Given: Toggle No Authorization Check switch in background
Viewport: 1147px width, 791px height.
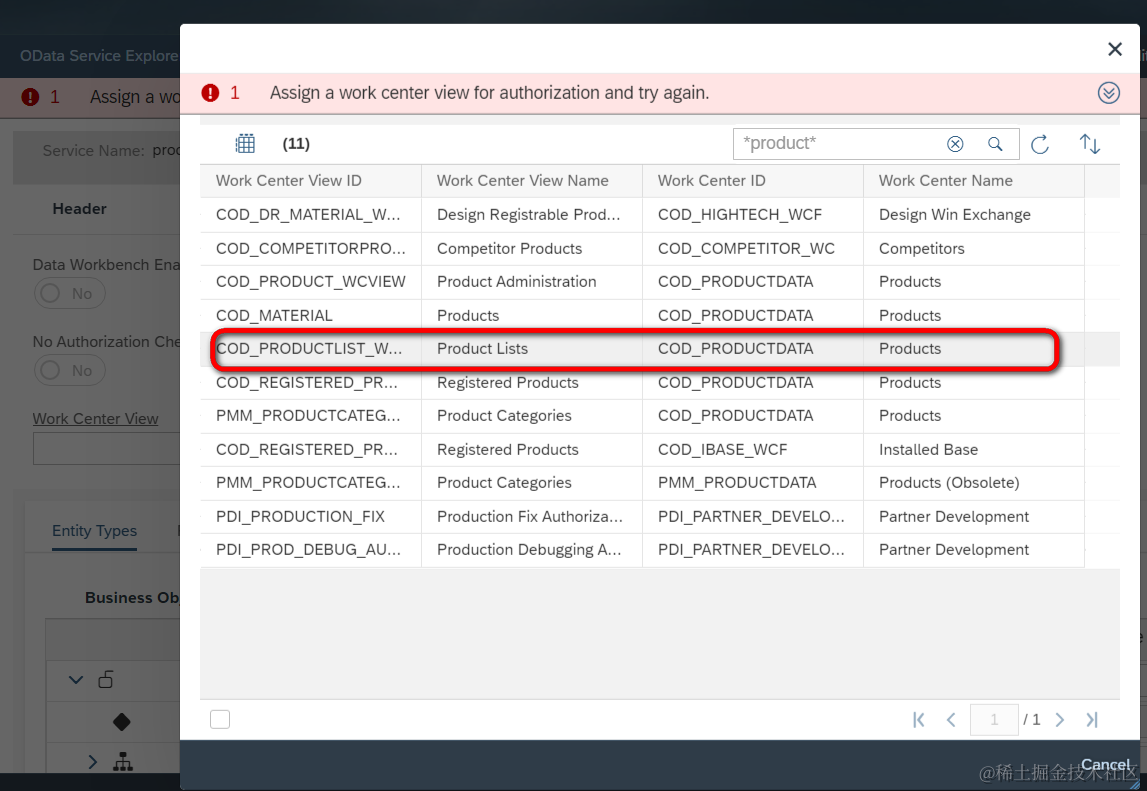Looking at the screenshot, I should (69, 370).
